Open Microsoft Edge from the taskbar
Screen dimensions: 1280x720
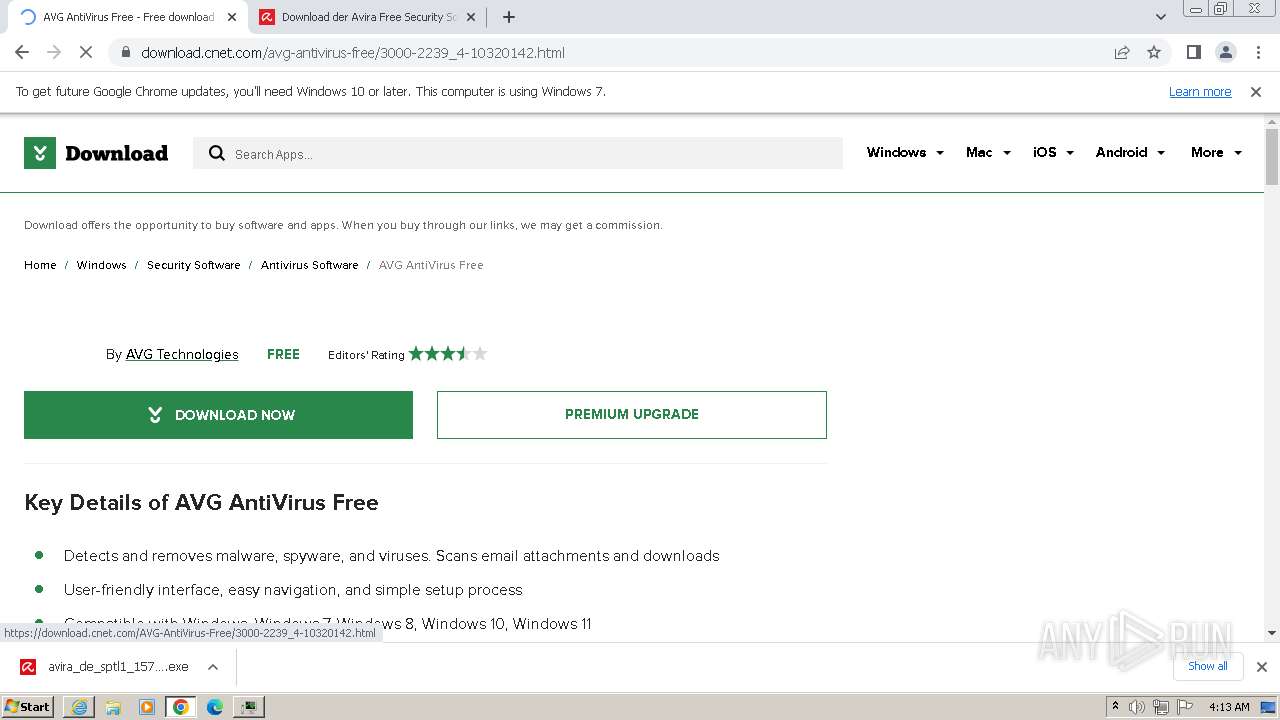pyautogui.click(x=215, y=707)
